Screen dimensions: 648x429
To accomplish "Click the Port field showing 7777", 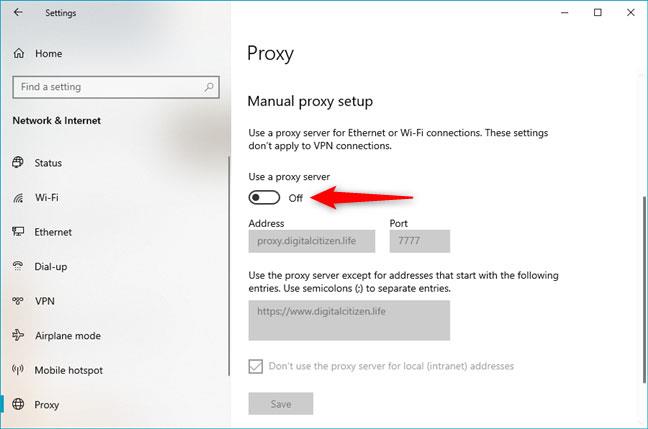I will tap(419, 241).
